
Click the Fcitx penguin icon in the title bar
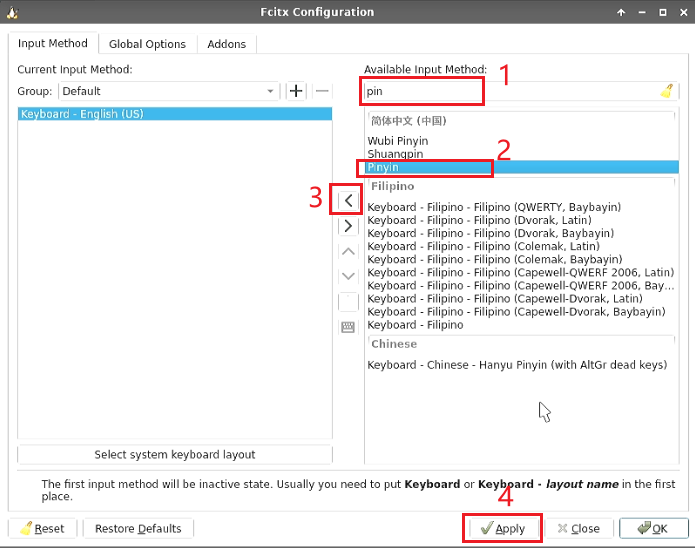tap(12, 12)
